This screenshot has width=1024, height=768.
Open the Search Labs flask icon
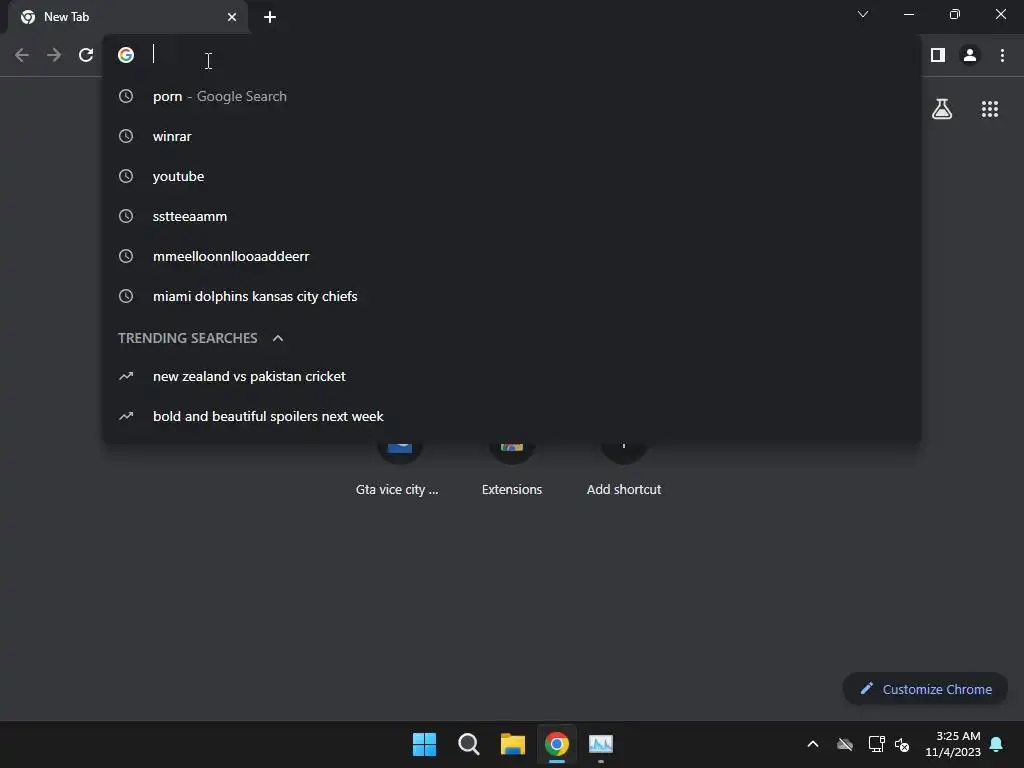point(942,109)
